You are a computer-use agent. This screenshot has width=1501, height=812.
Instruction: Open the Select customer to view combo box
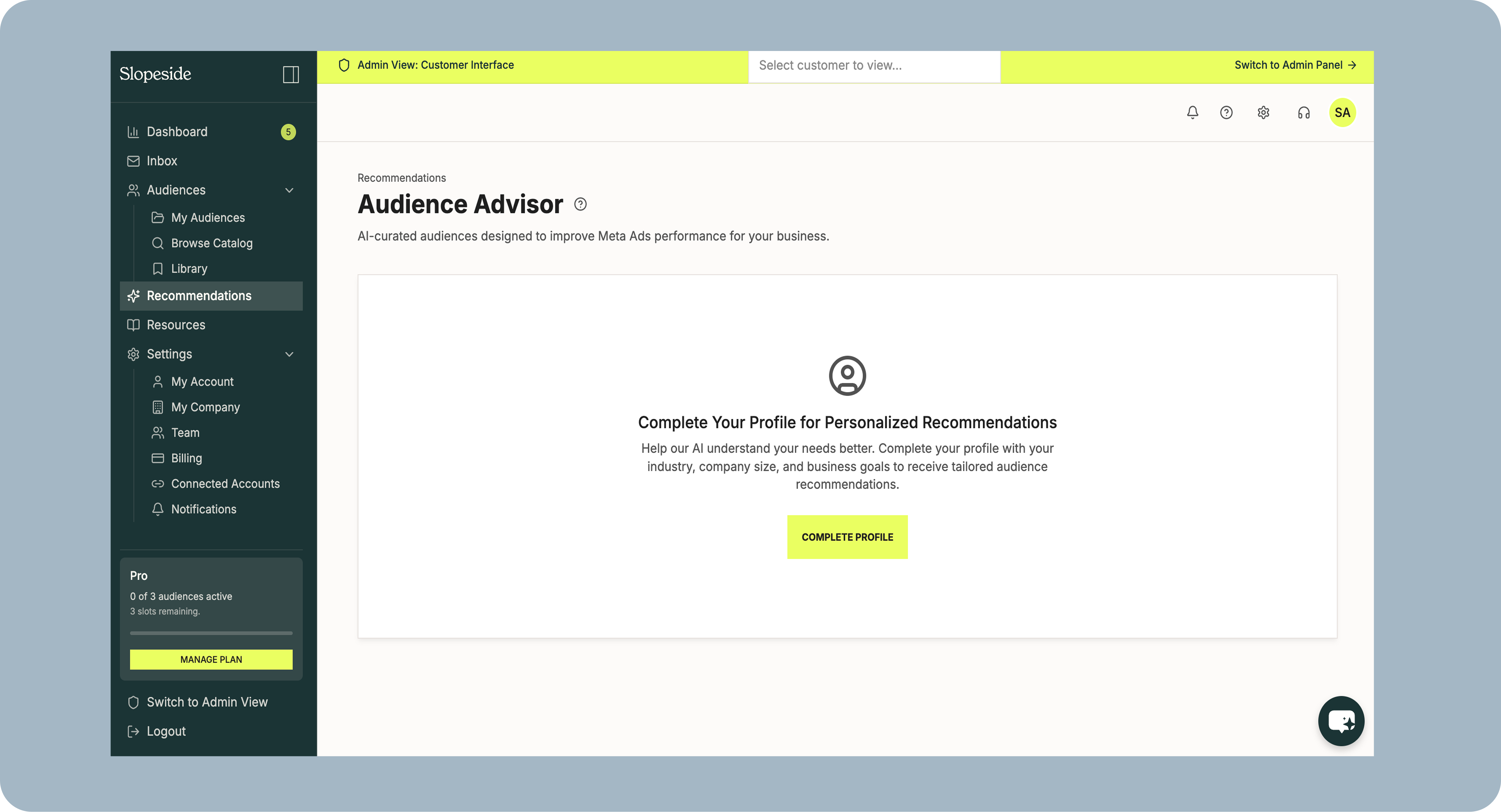(874, 66)
